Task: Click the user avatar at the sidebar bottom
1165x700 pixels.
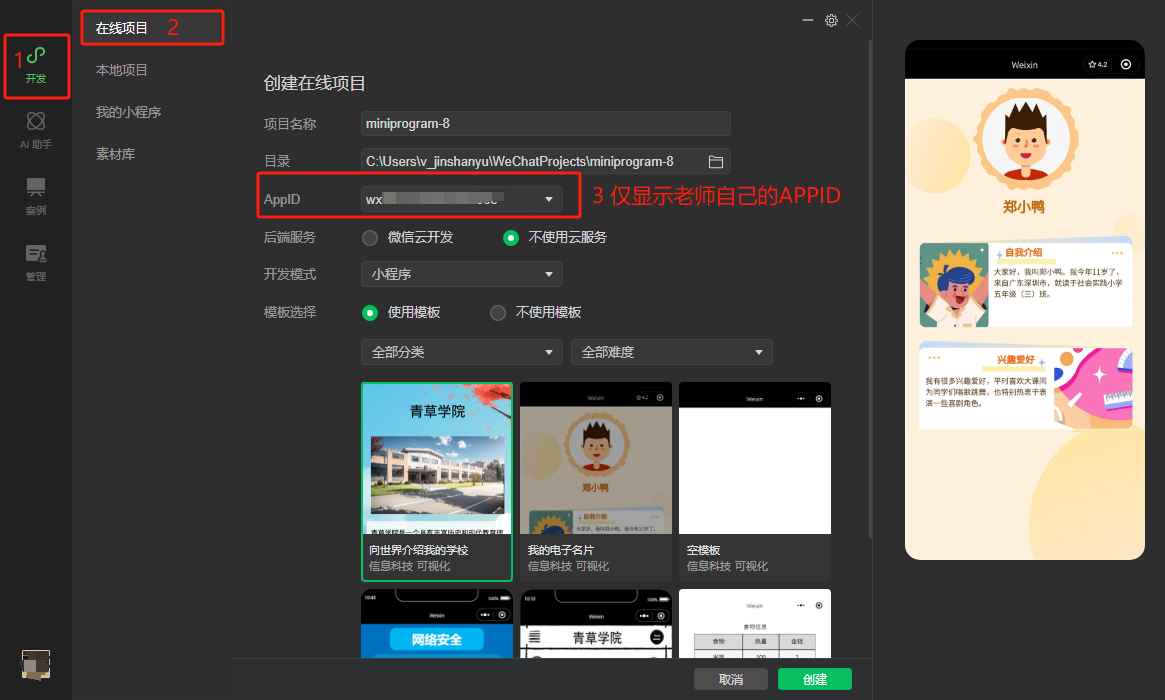Action: [36, 664]
